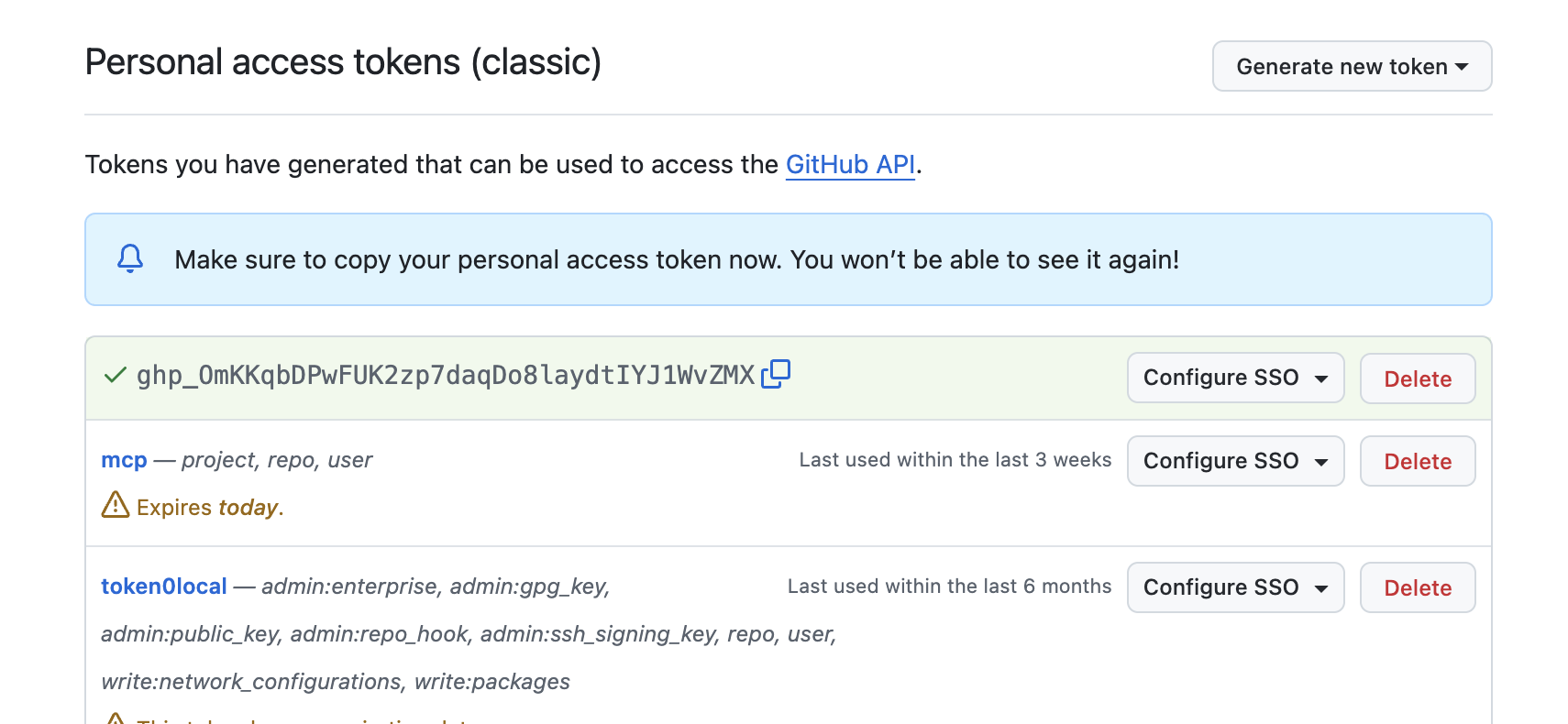The image size is (1568, 724).
Task: Open Configure SSO for the mcp token
Action: (x=1235, y=461)
